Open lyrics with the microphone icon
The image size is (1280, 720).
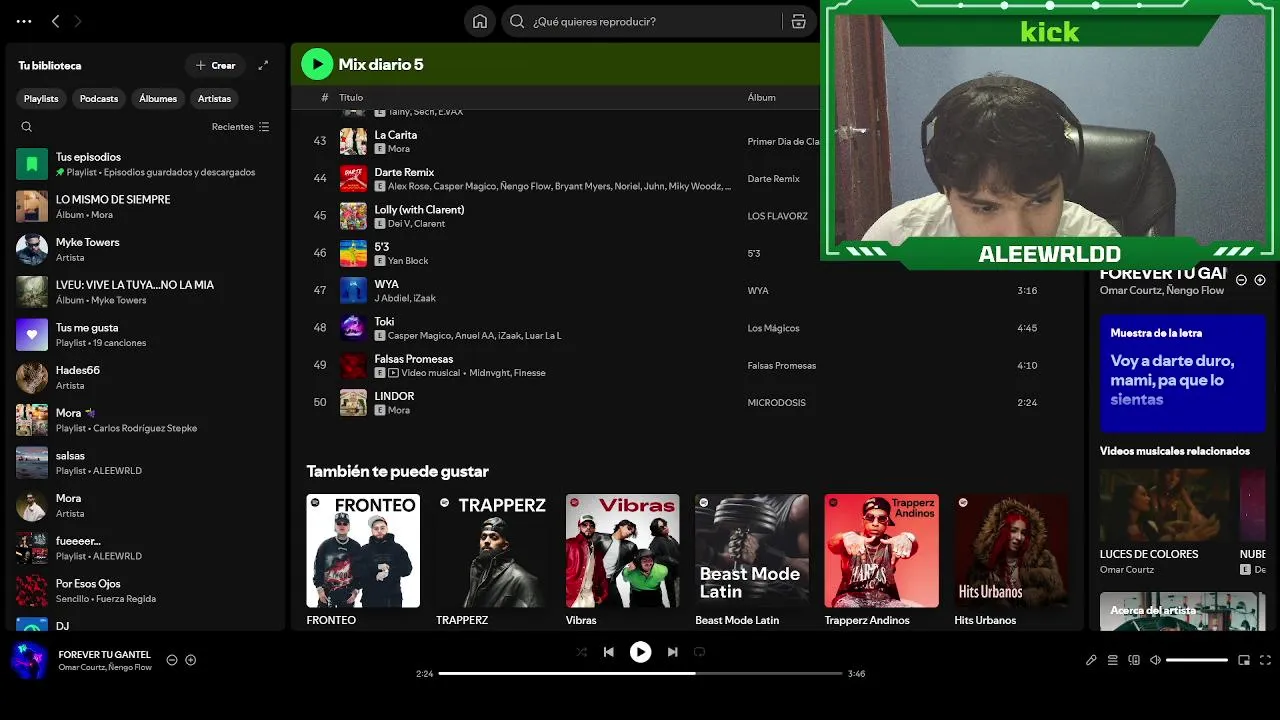tap(1091, 660)
